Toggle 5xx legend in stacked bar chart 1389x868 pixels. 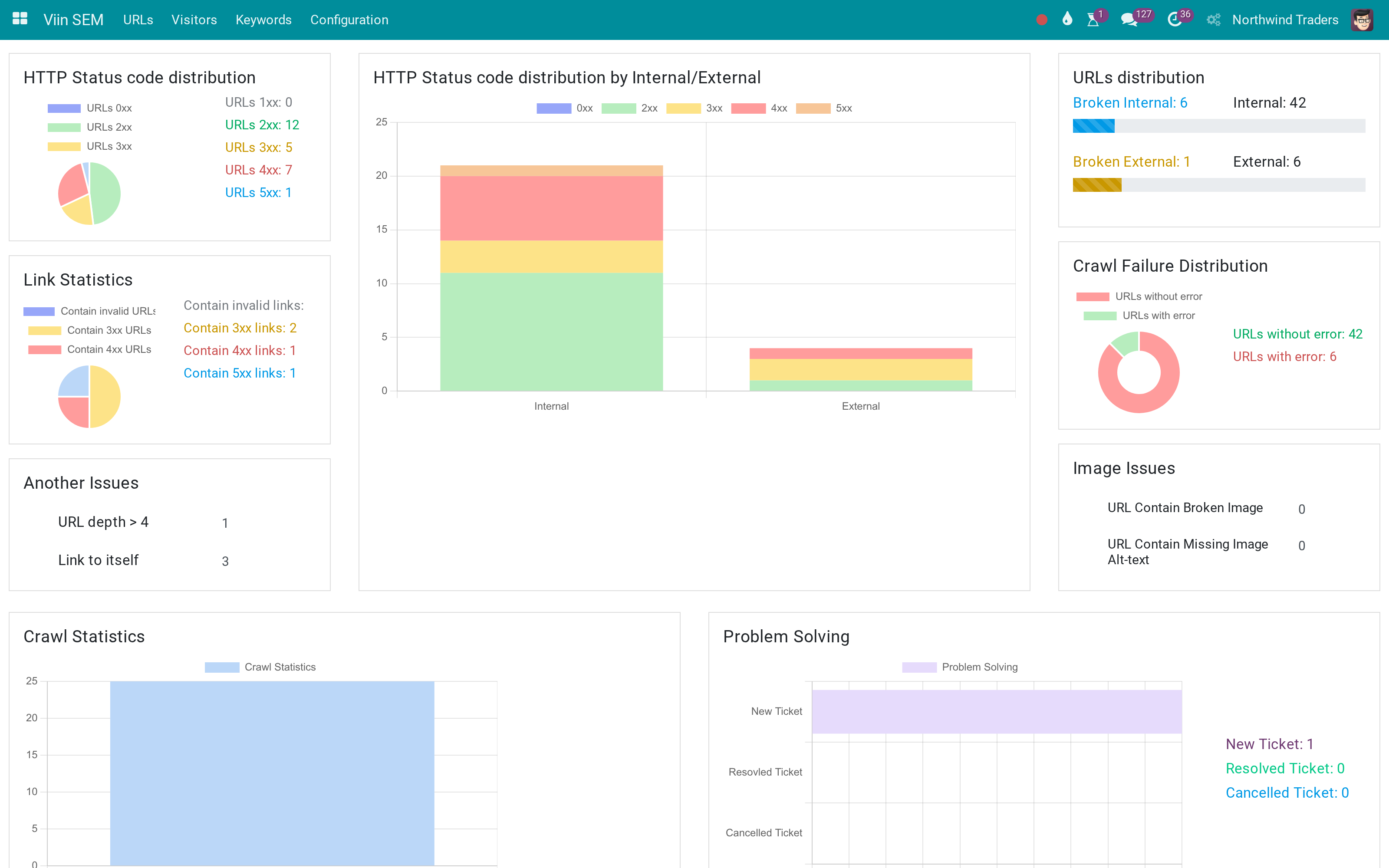pyautogui.click(x=824, y=108)
